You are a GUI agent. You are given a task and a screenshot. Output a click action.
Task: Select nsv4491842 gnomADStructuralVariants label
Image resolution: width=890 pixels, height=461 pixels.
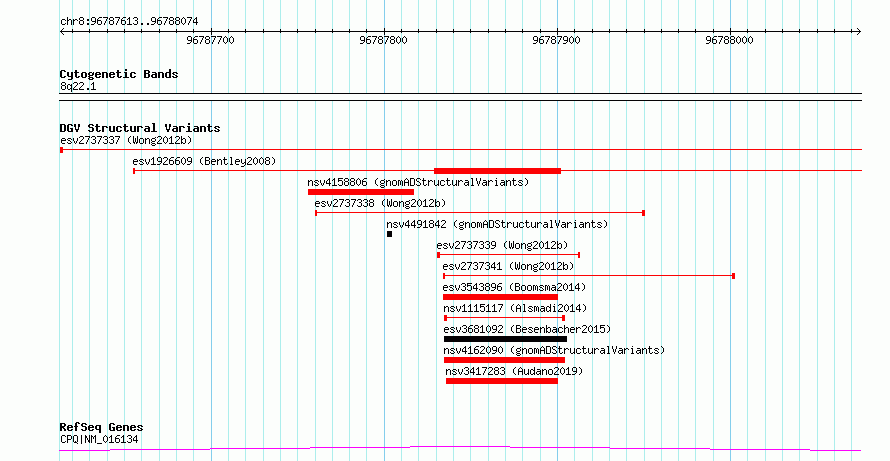pyautogui.click(x=497, y=224)
